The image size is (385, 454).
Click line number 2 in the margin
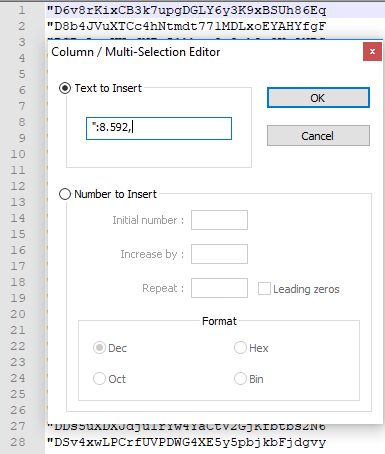[x=22, y=26]
